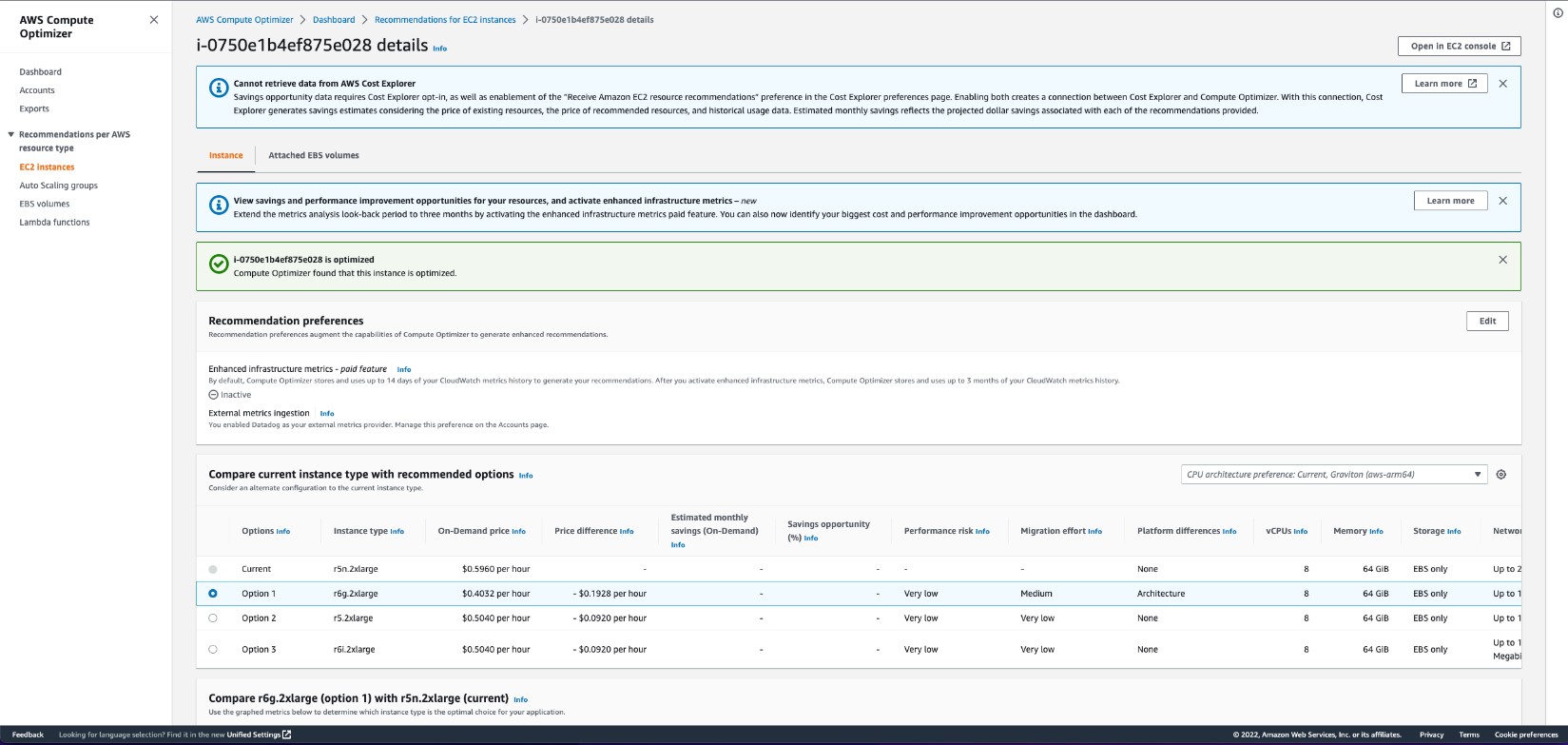1568x745 pixels.
Task: Open Dashboard in sidebar
Action: 41,72
